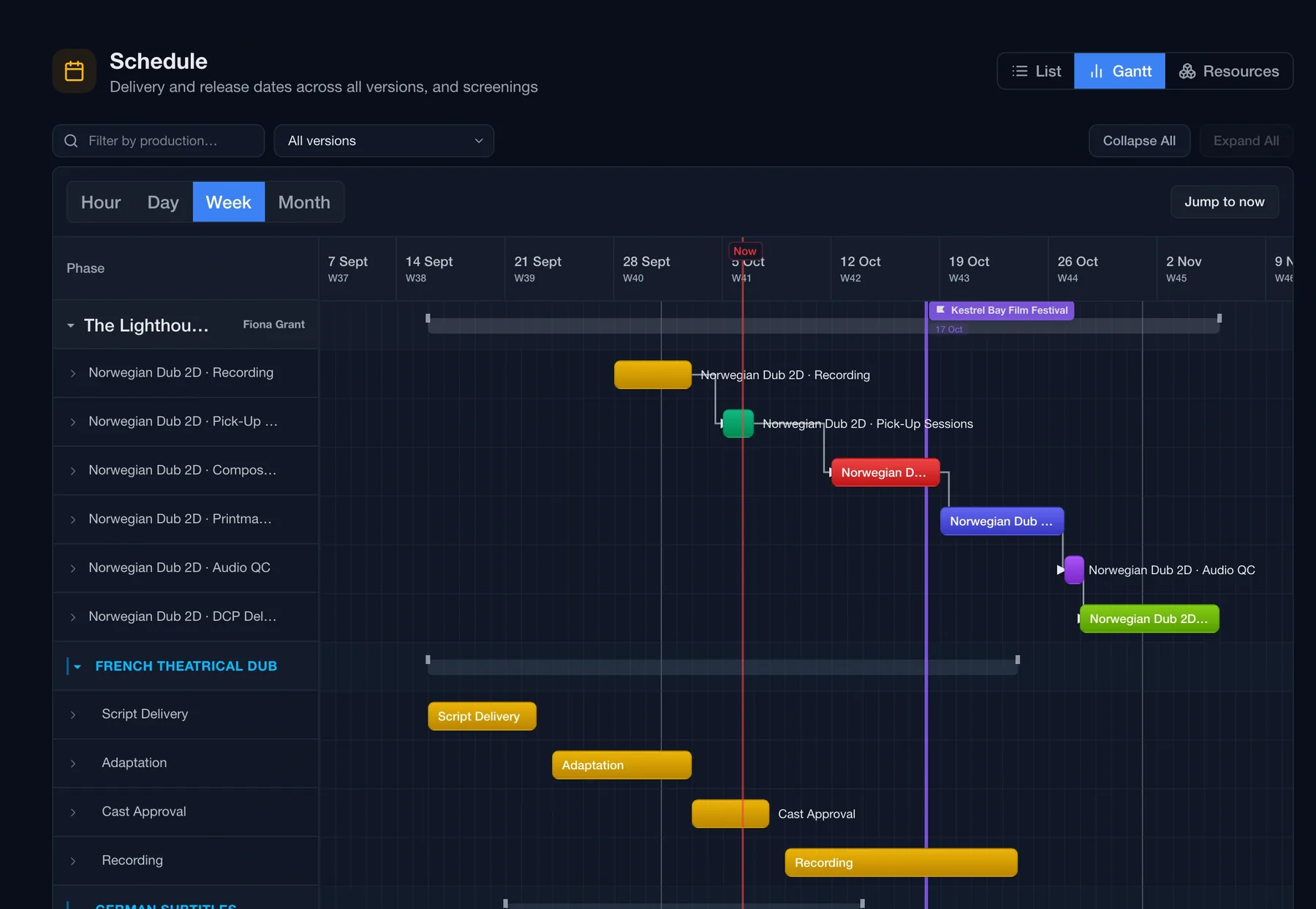Screen dimensions: 1316x909
Task: Click the 17 Oct milestone date label
Action: [949, 329]
